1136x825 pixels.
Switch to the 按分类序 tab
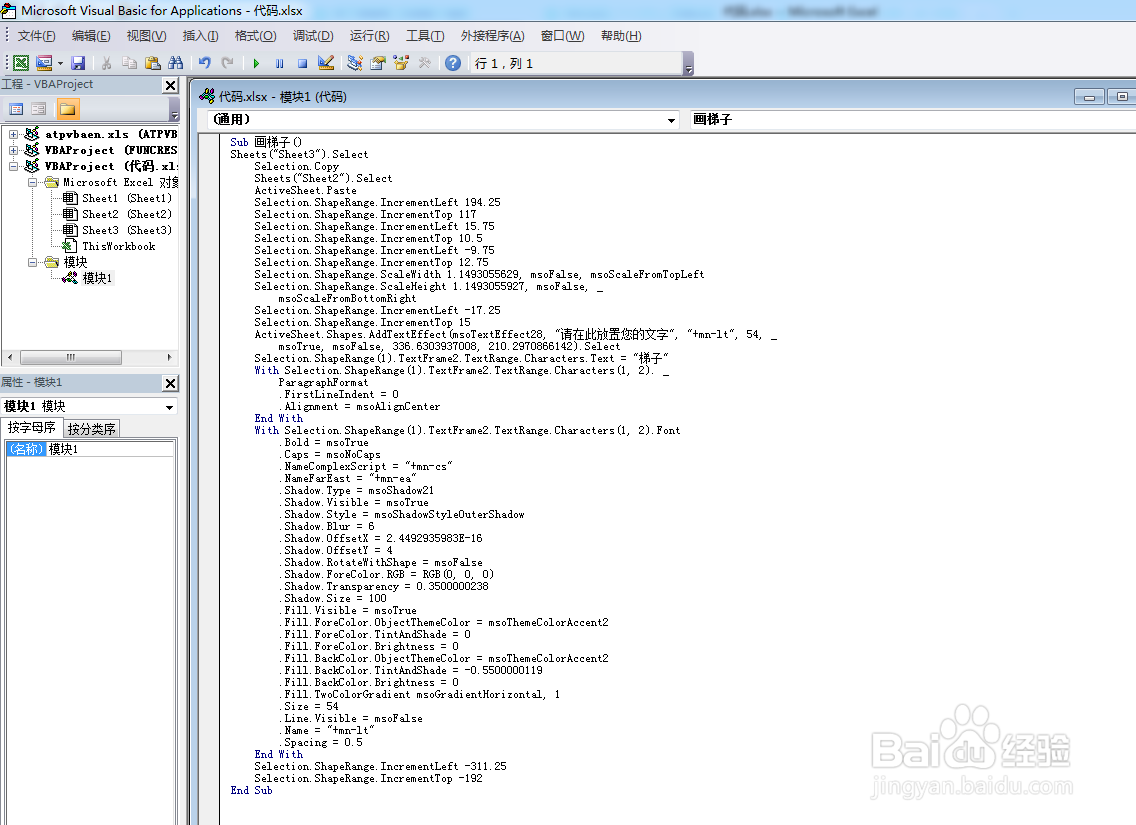tap(91, 429)
